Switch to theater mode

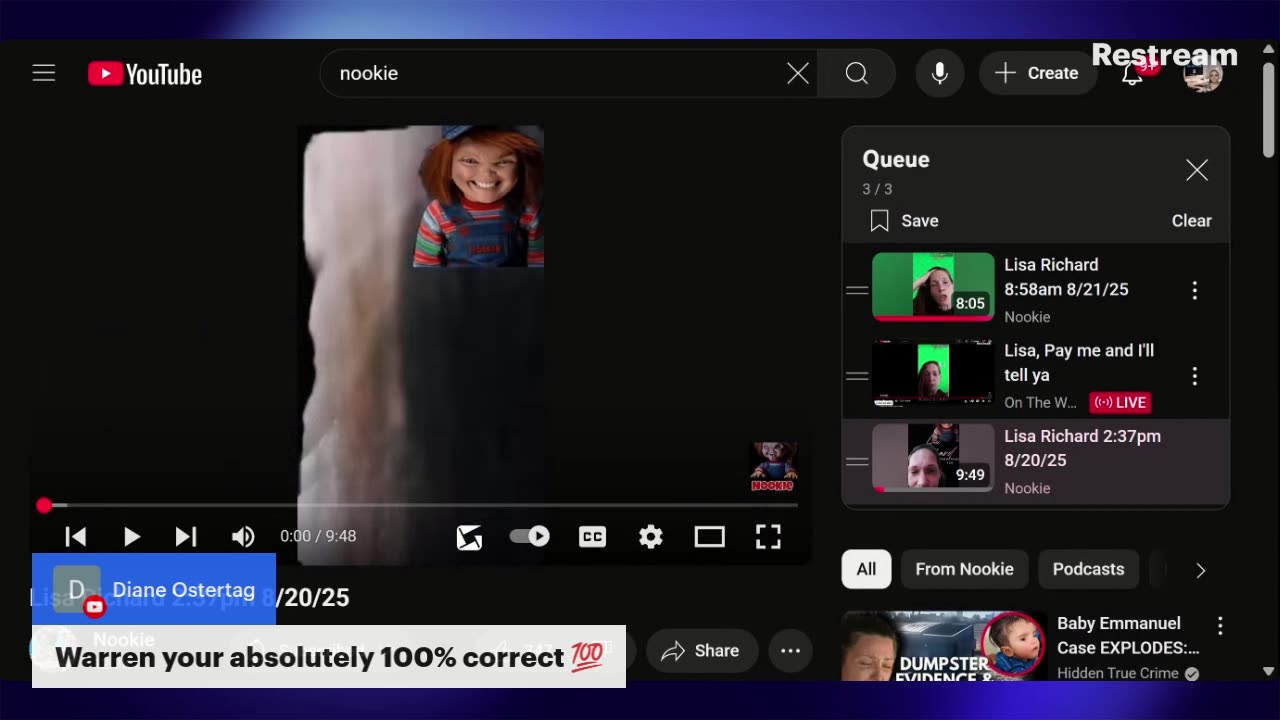point(709,537)
